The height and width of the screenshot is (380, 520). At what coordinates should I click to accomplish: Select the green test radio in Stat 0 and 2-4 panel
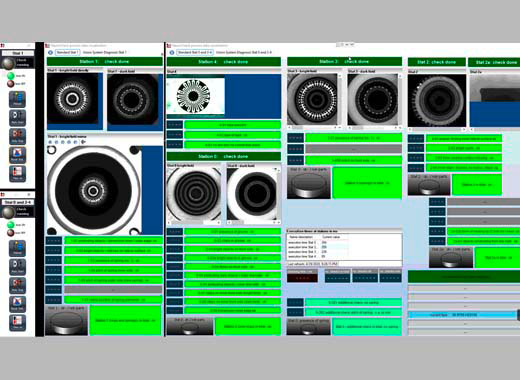(11, 225)
